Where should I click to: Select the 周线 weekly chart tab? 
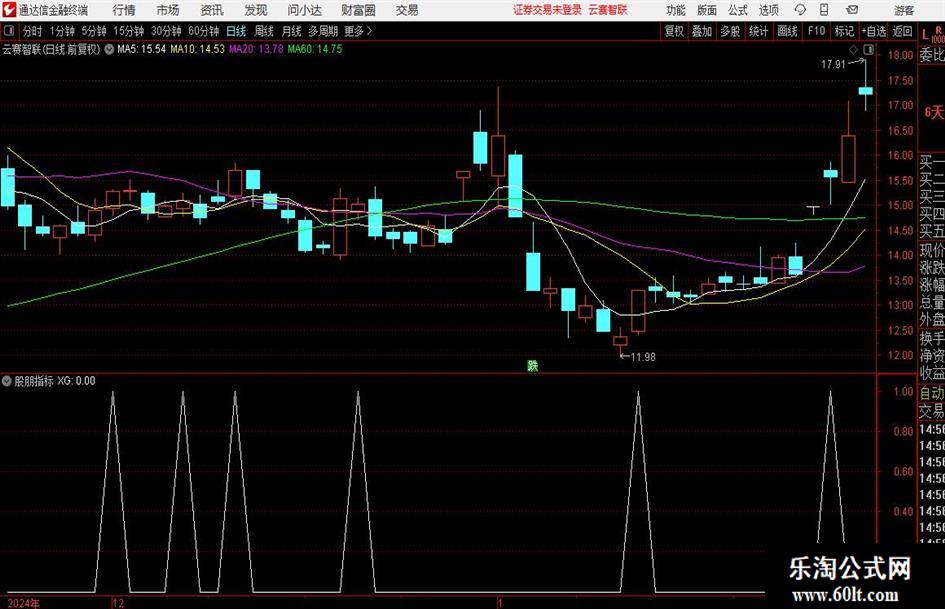tap(264, 31)
